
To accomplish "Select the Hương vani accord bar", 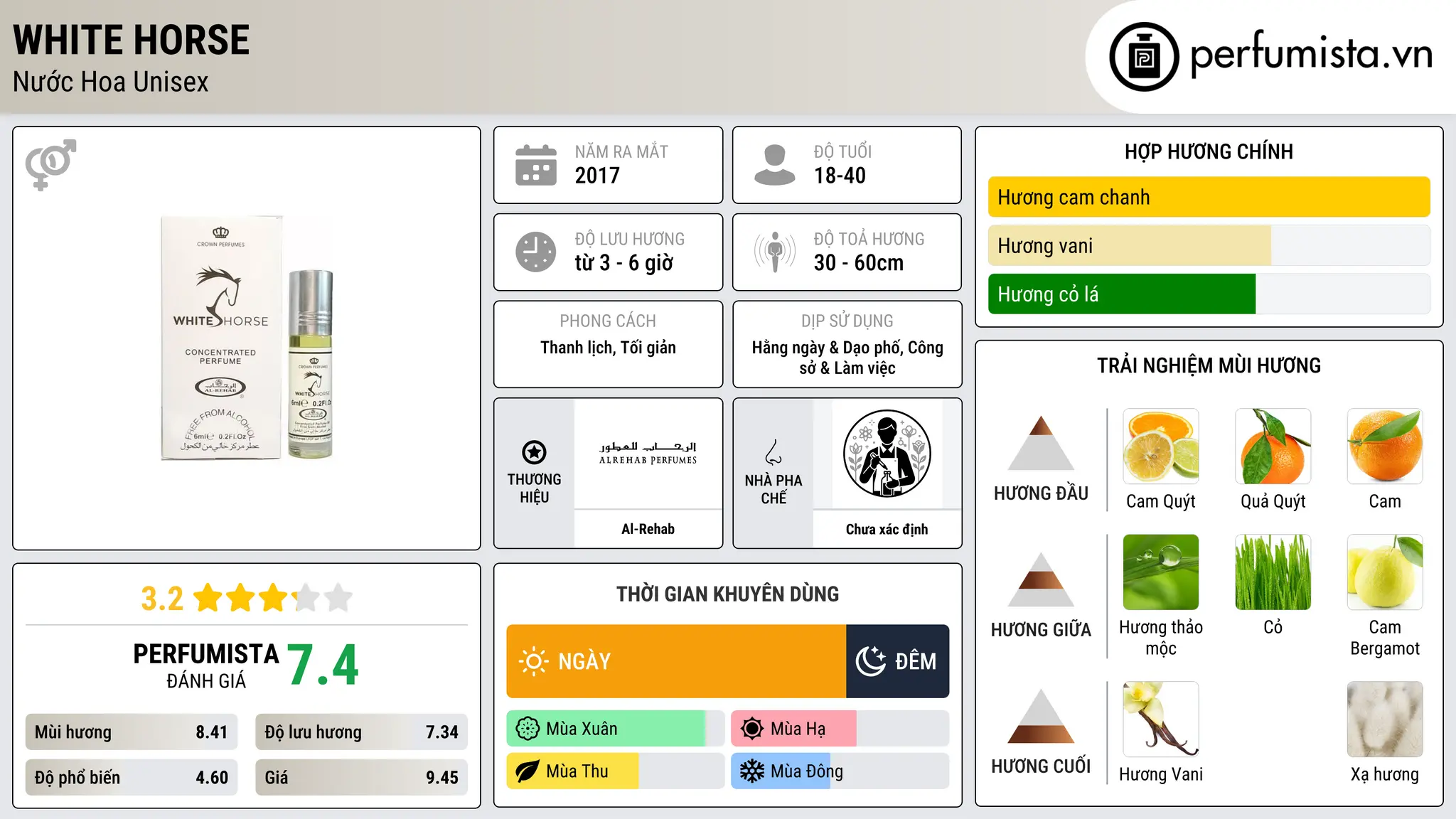I will point(1209,245).
